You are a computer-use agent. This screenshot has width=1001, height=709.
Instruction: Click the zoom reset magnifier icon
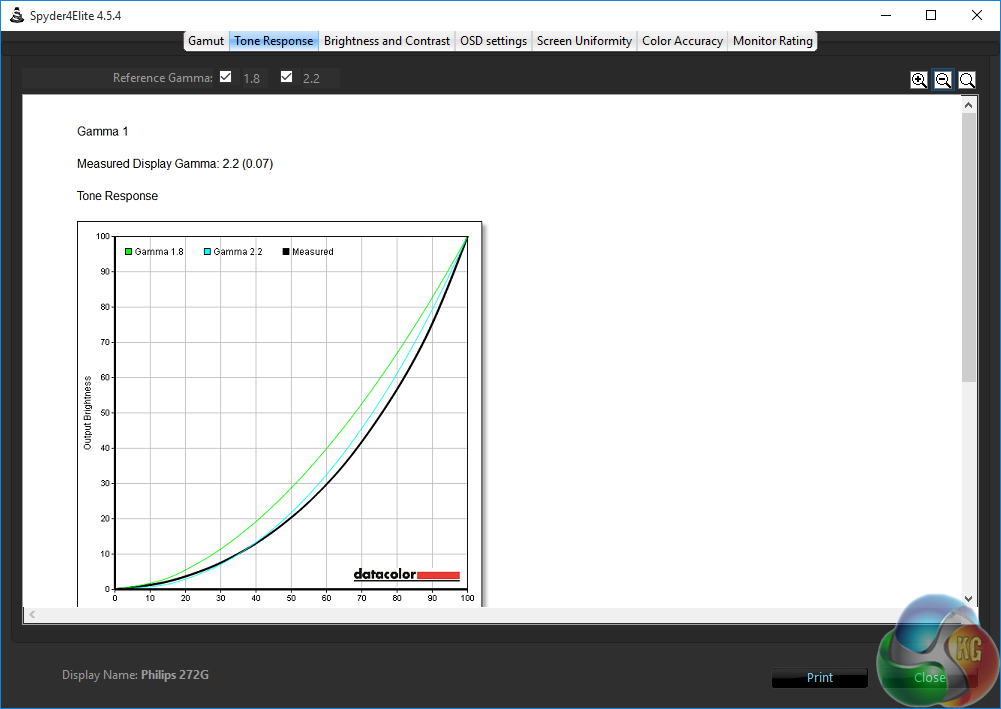tap(967, 80)
